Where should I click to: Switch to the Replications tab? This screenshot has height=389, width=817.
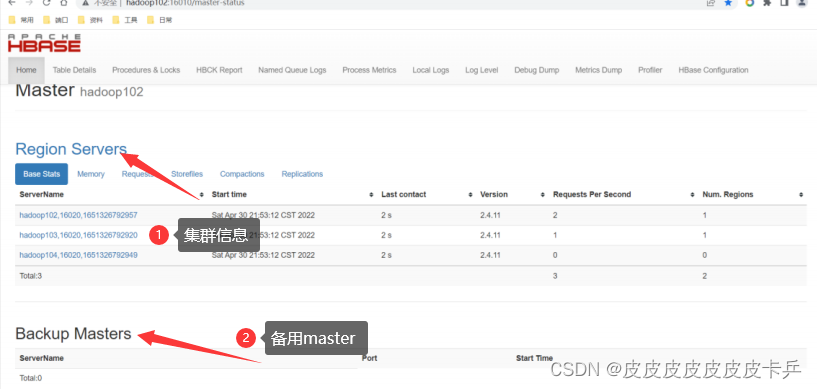pyautogui.click(x=302, y=174)
